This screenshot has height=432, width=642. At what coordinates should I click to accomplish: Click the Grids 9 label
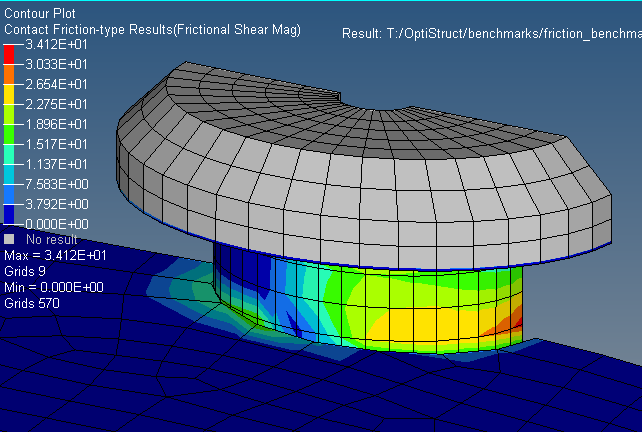(x=25, y=271)
